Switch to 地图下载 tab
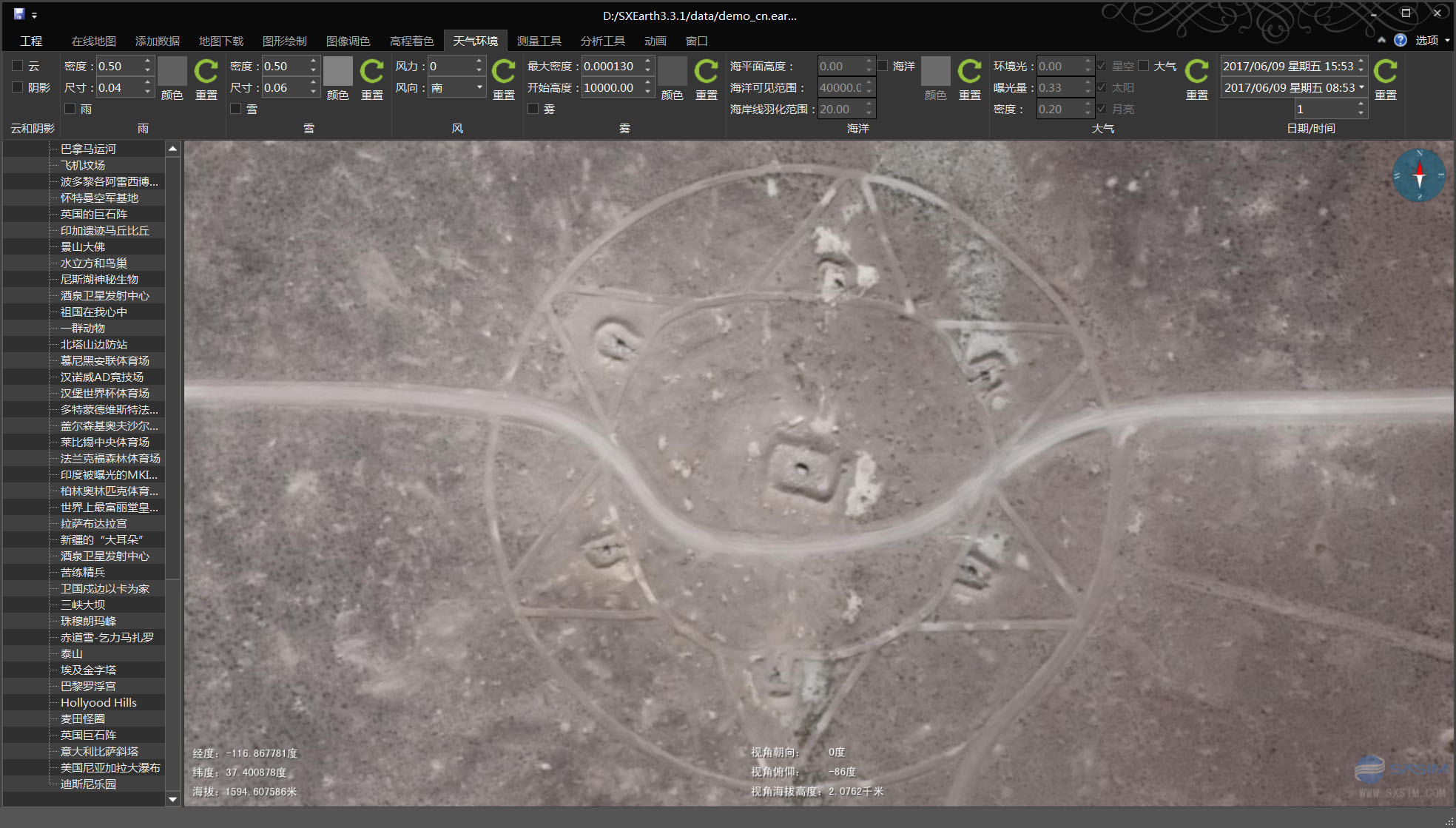 click(x=221, y=41)
